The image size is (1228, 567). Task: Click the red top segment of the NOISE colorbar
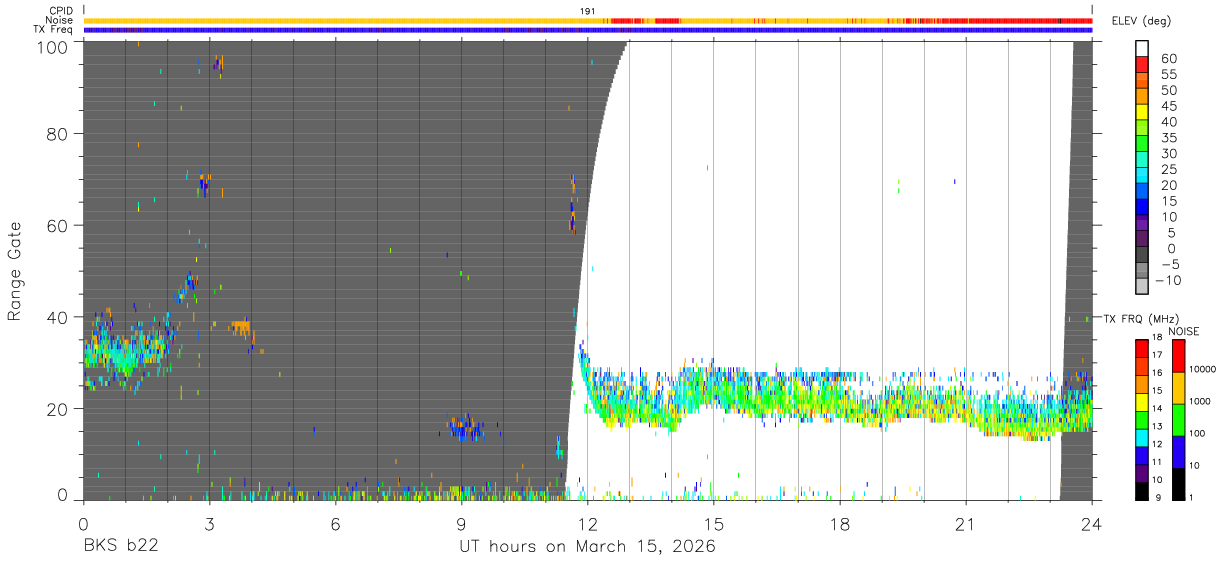pos(1177,356)
